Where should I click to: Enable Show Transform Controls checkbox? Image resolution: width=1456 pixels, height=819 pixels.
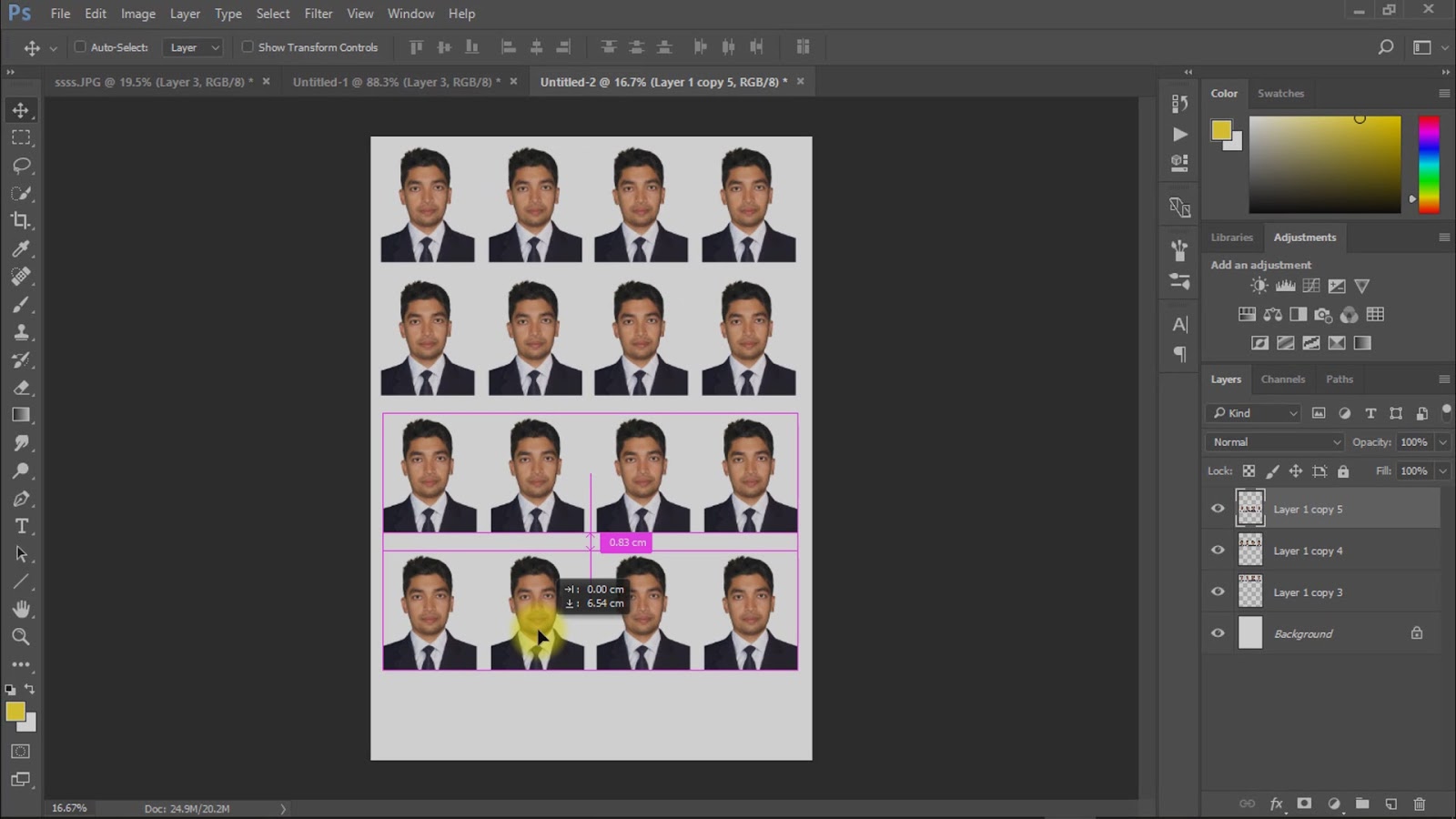(248, 47)
